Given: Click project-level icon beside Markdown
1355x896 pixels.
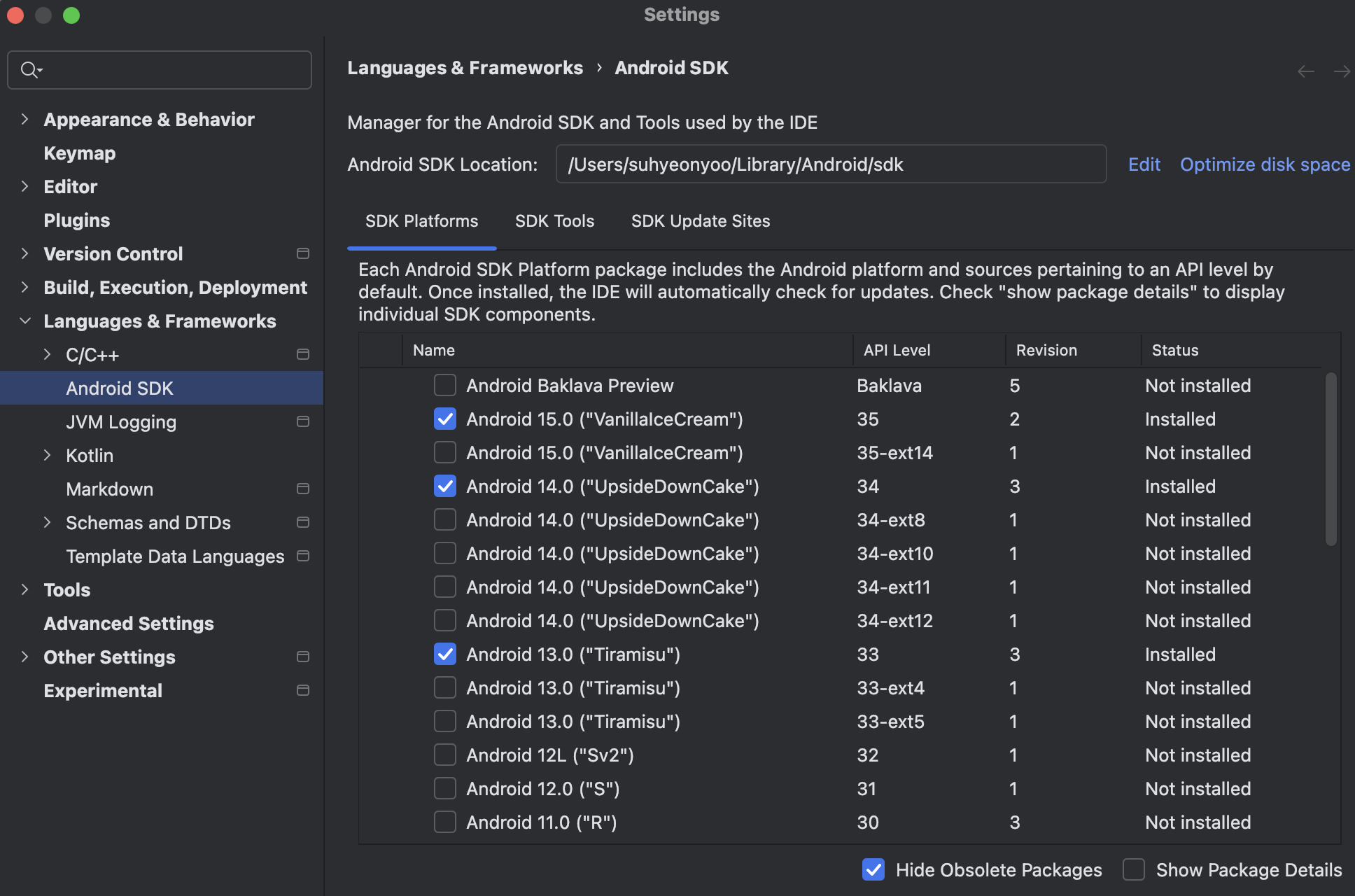Looking at the screenshot, I should click(303, 489).
